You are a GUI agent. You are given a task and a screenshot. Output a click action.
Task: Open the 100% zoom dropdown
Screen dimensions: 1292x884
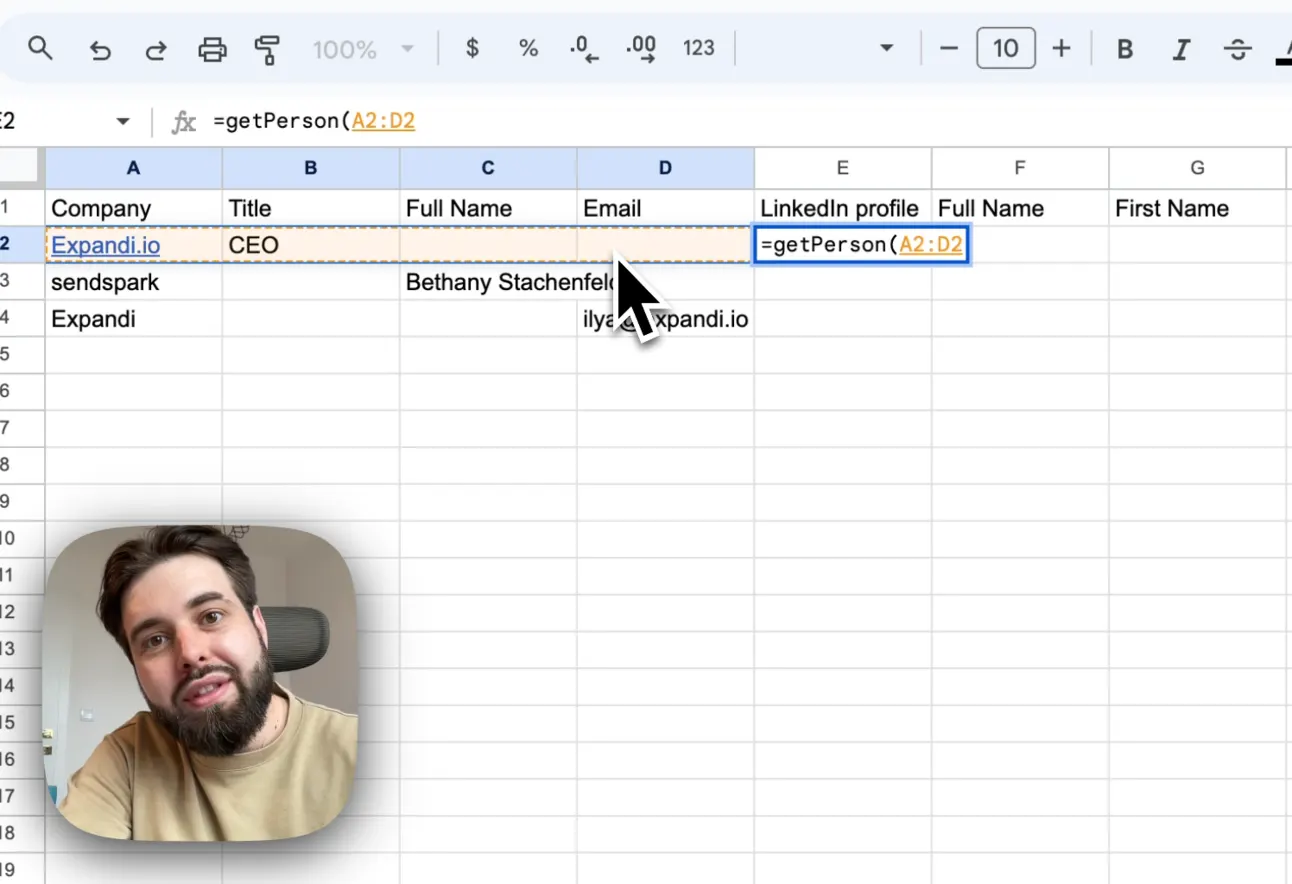point(364,48)
